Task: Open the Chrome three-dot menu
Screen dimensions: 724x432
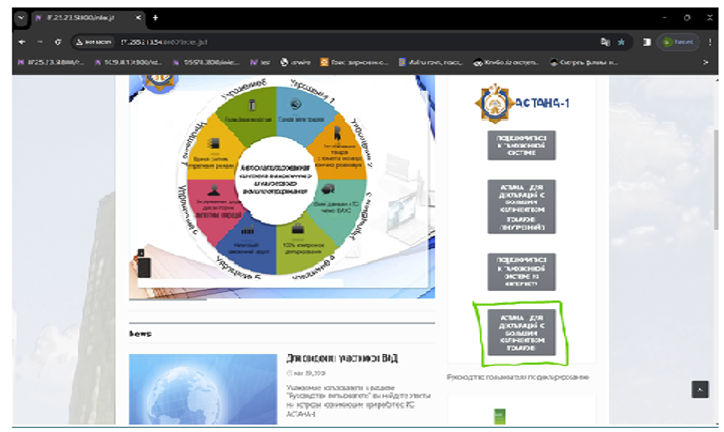Action: click(710, 42)
